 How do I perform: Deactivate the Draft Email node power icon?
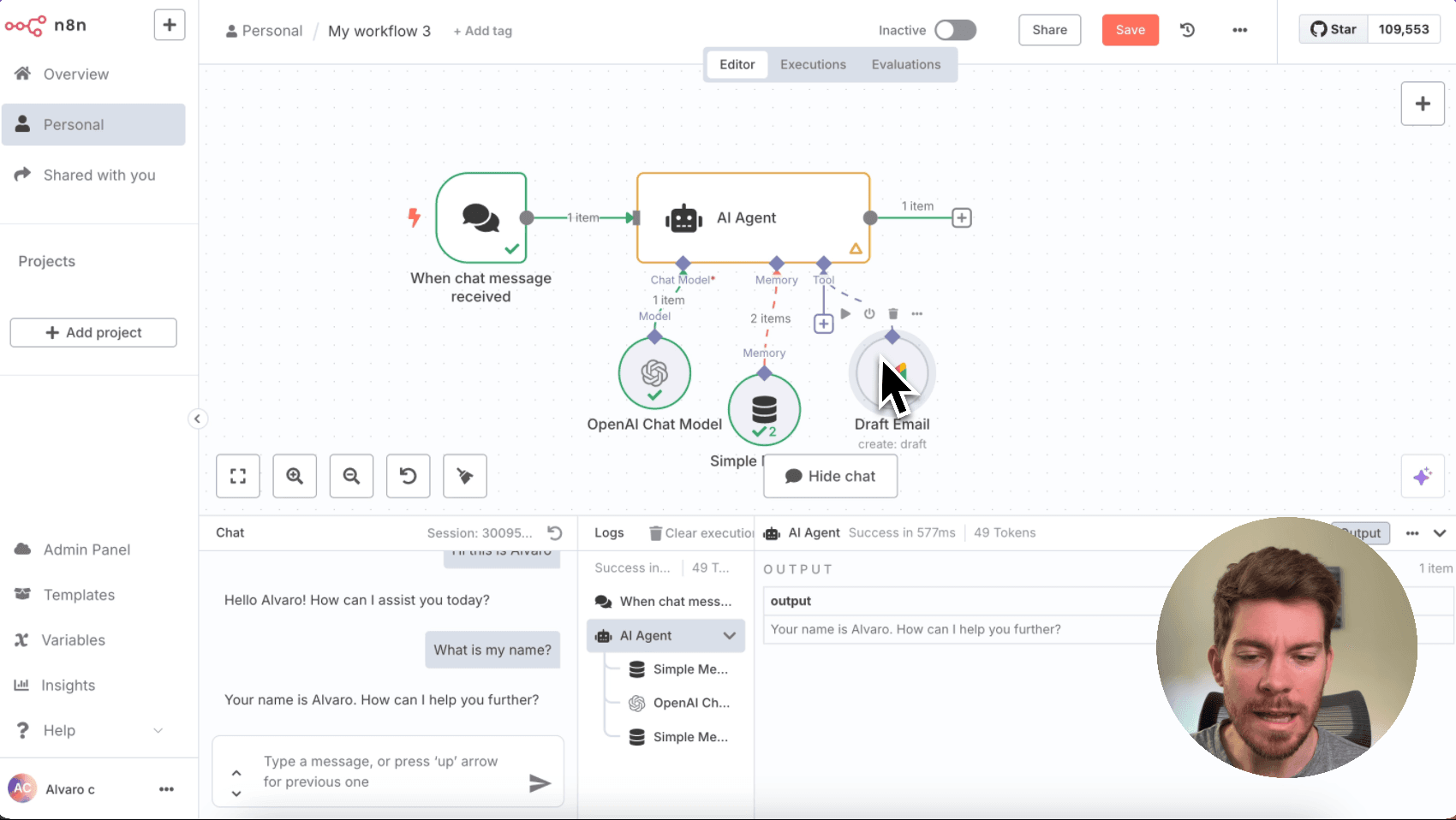(x=869, y=314)
